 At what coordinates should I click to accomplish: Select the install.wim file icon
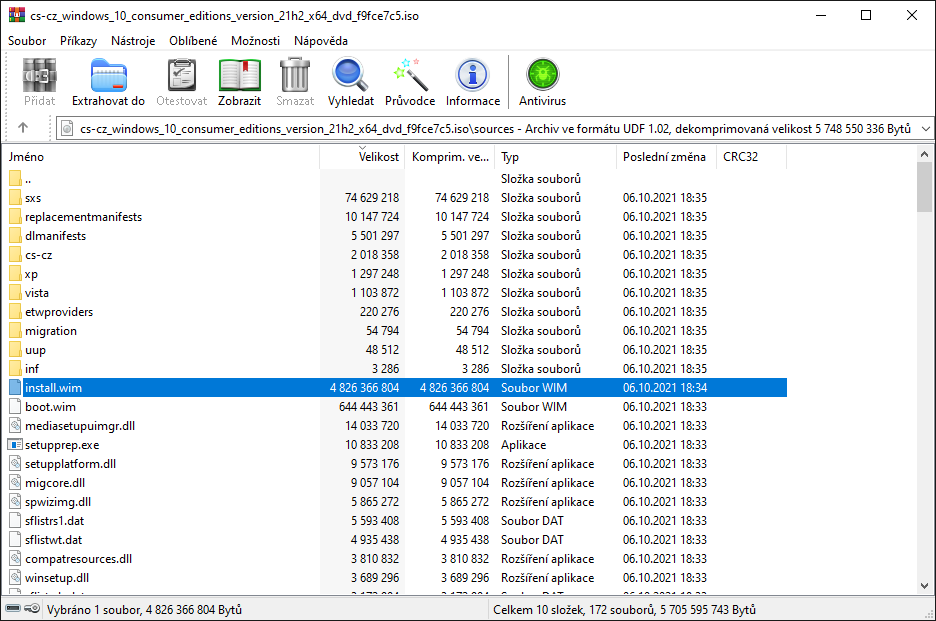(16, 388)
